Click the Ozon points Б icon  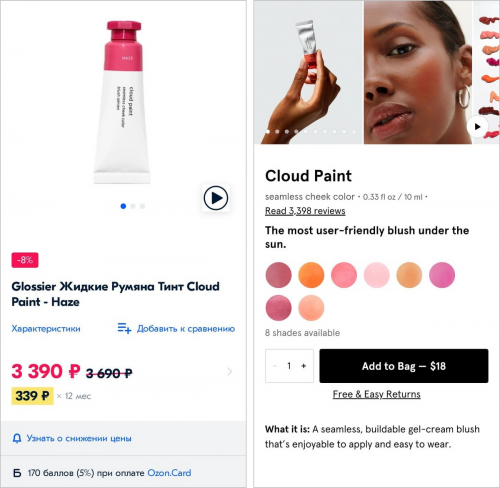click(17, 473)
